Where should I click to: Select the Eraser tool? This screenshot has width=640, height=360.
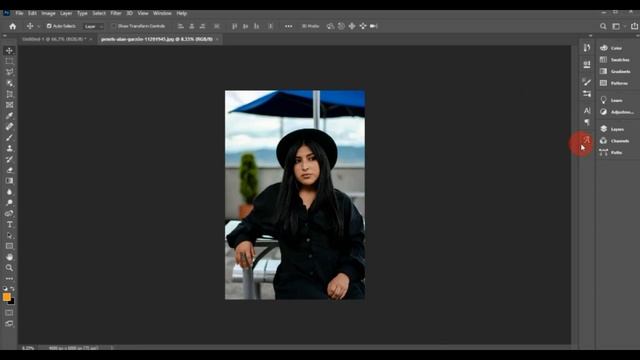(9, 170)
